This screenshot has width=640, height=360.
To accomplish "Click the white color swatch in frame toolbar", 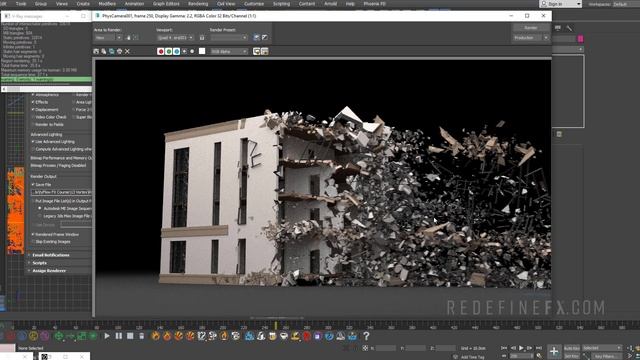I will point(202,51).
